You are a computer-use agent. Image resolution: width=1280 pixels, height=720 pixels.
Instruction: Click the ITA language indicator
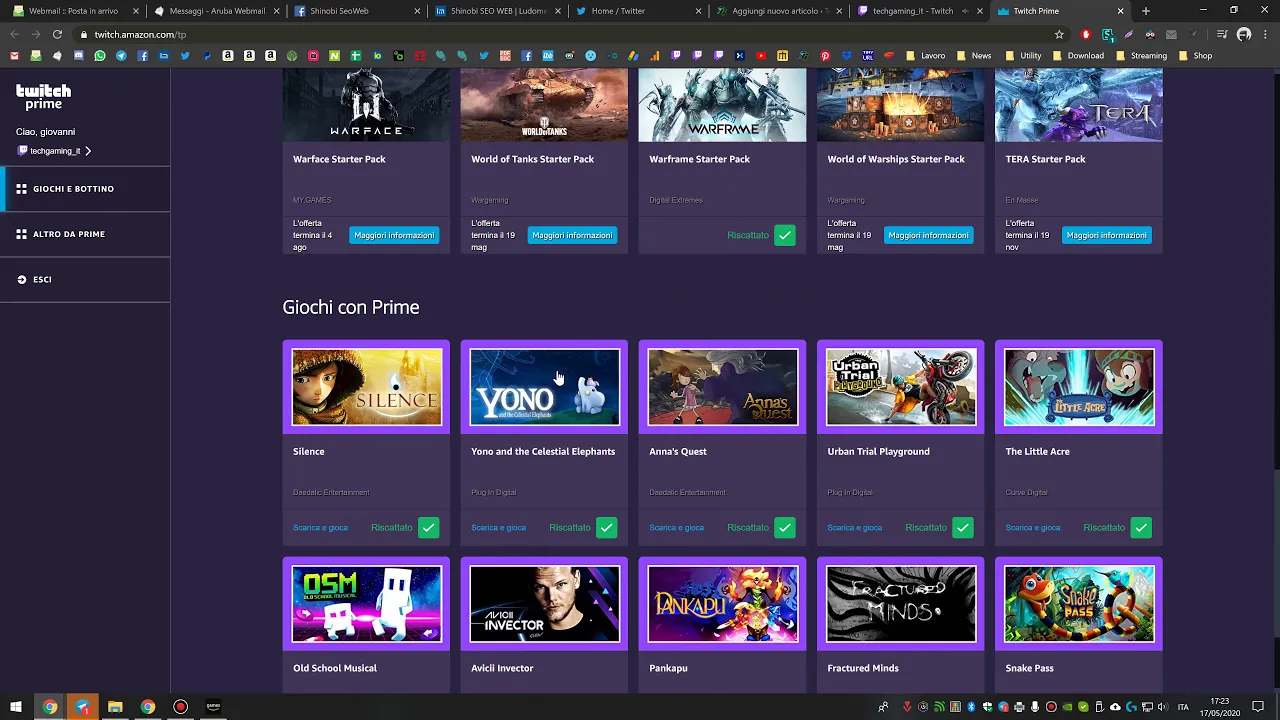click(x=1183, y=707)
